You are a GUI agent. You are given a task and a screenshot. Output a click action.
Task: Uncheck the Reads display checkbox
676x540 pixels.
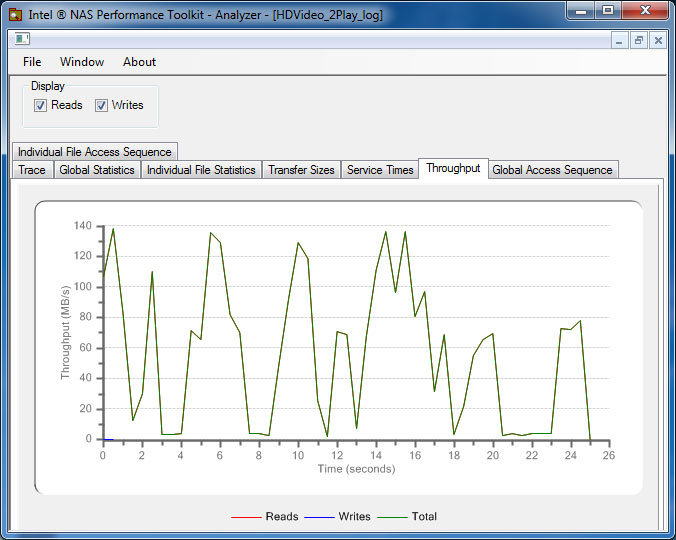(x=41, y=105)
